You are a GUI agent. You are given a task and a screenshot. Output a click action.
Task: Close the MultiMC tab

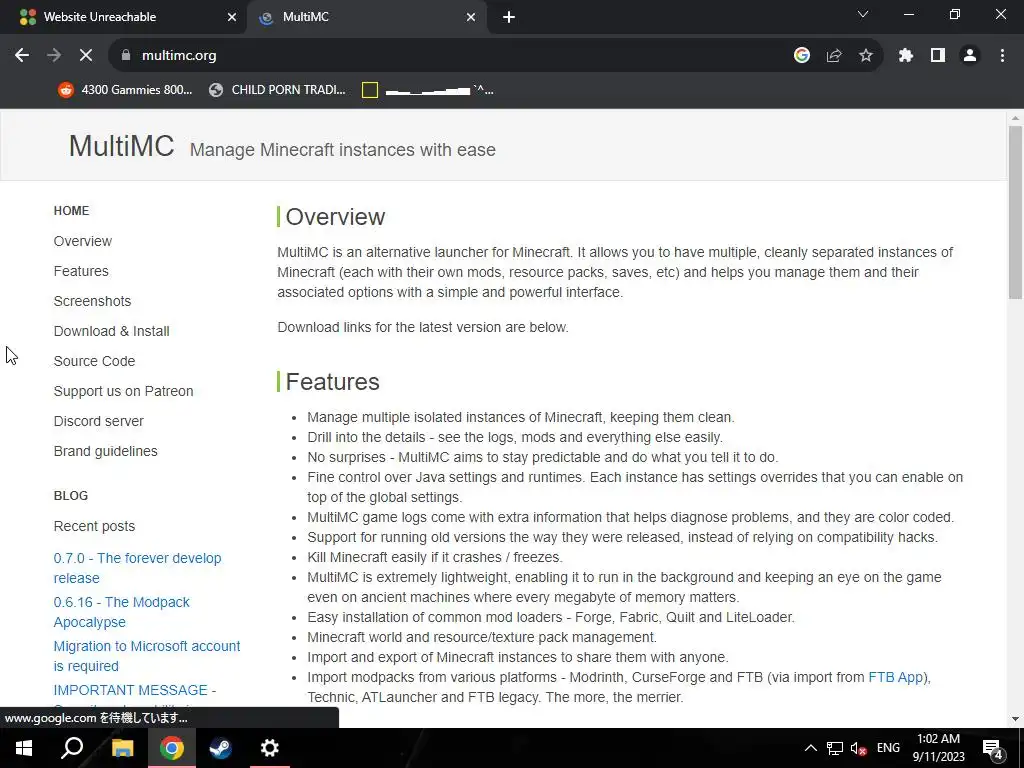pyautogui.click(x=470, y=17)
